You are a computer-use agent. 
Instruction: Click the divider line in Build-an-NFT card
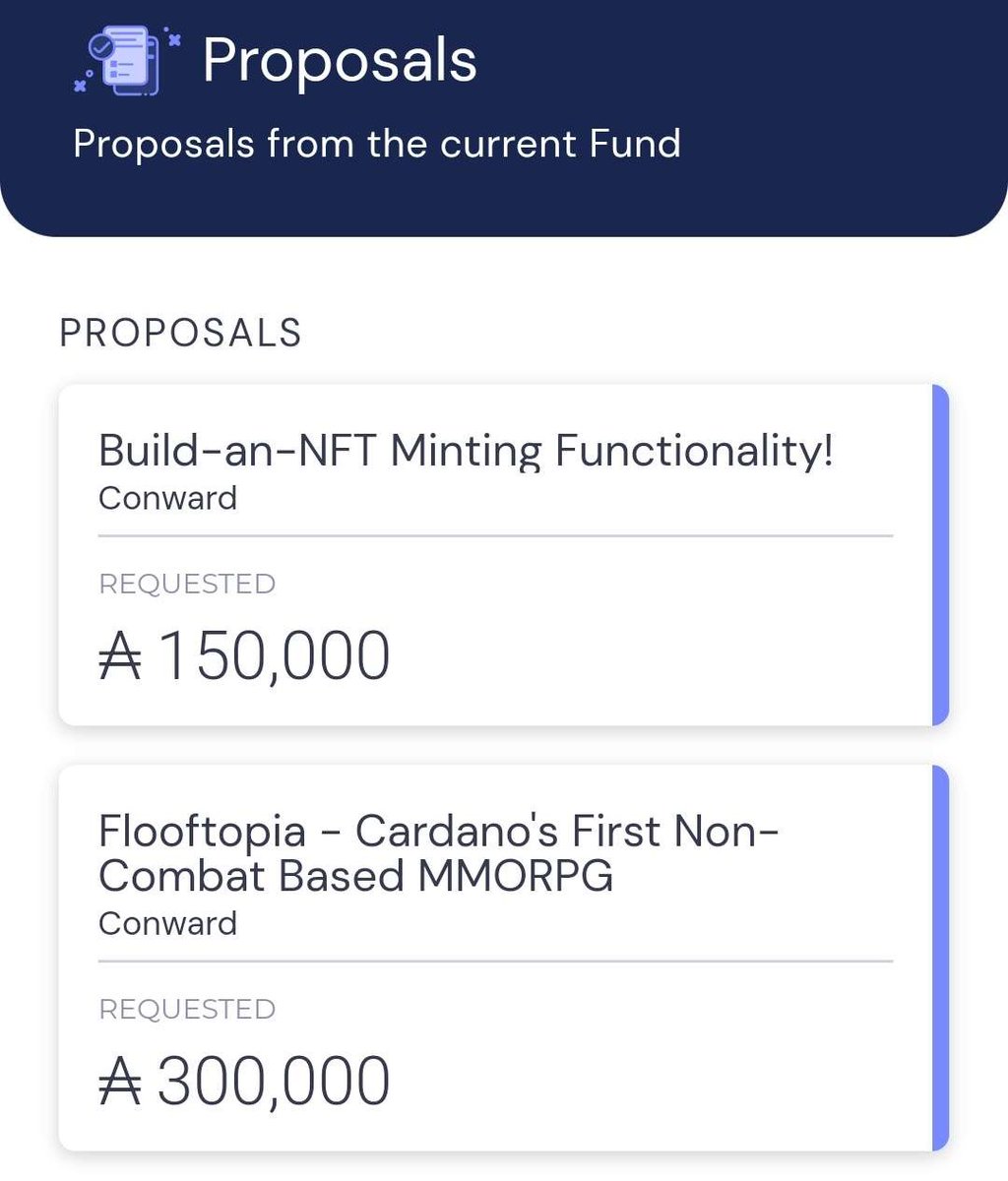pos(495,535)
